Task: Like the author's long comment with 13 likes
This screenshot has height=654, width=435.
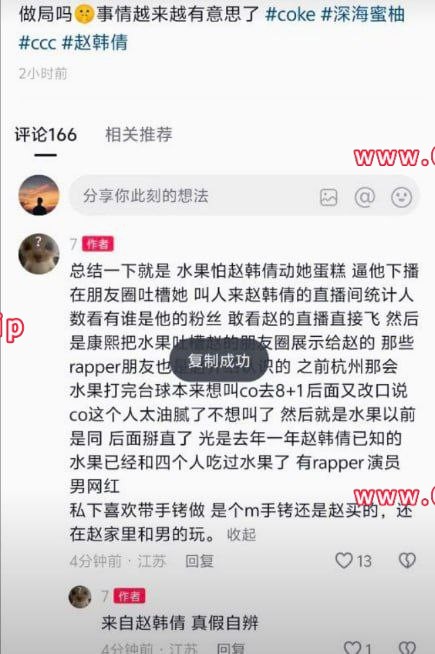Action: (344, 560)
